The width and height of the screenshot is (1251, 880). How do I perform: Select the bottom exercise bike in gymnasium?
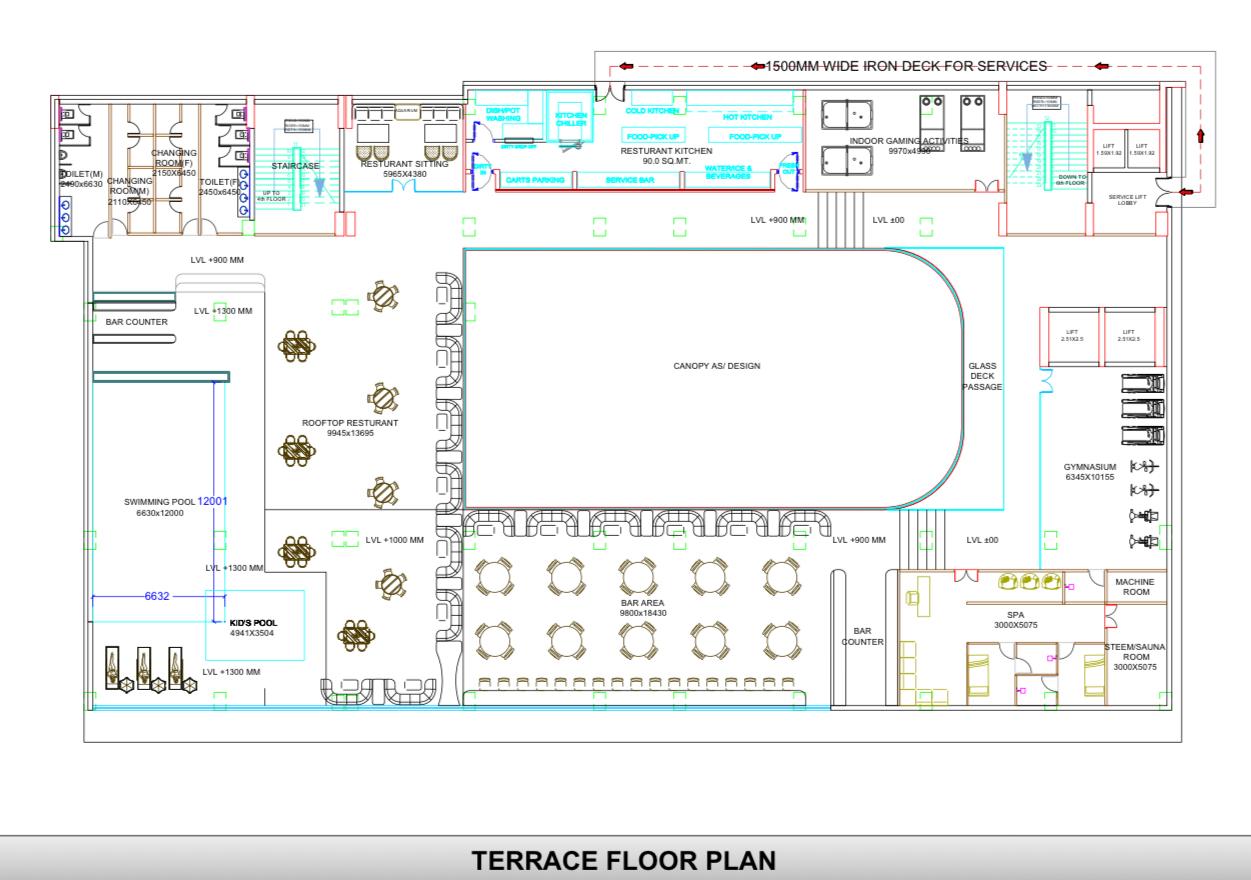pyautogui.click(x=1142, y=541)
